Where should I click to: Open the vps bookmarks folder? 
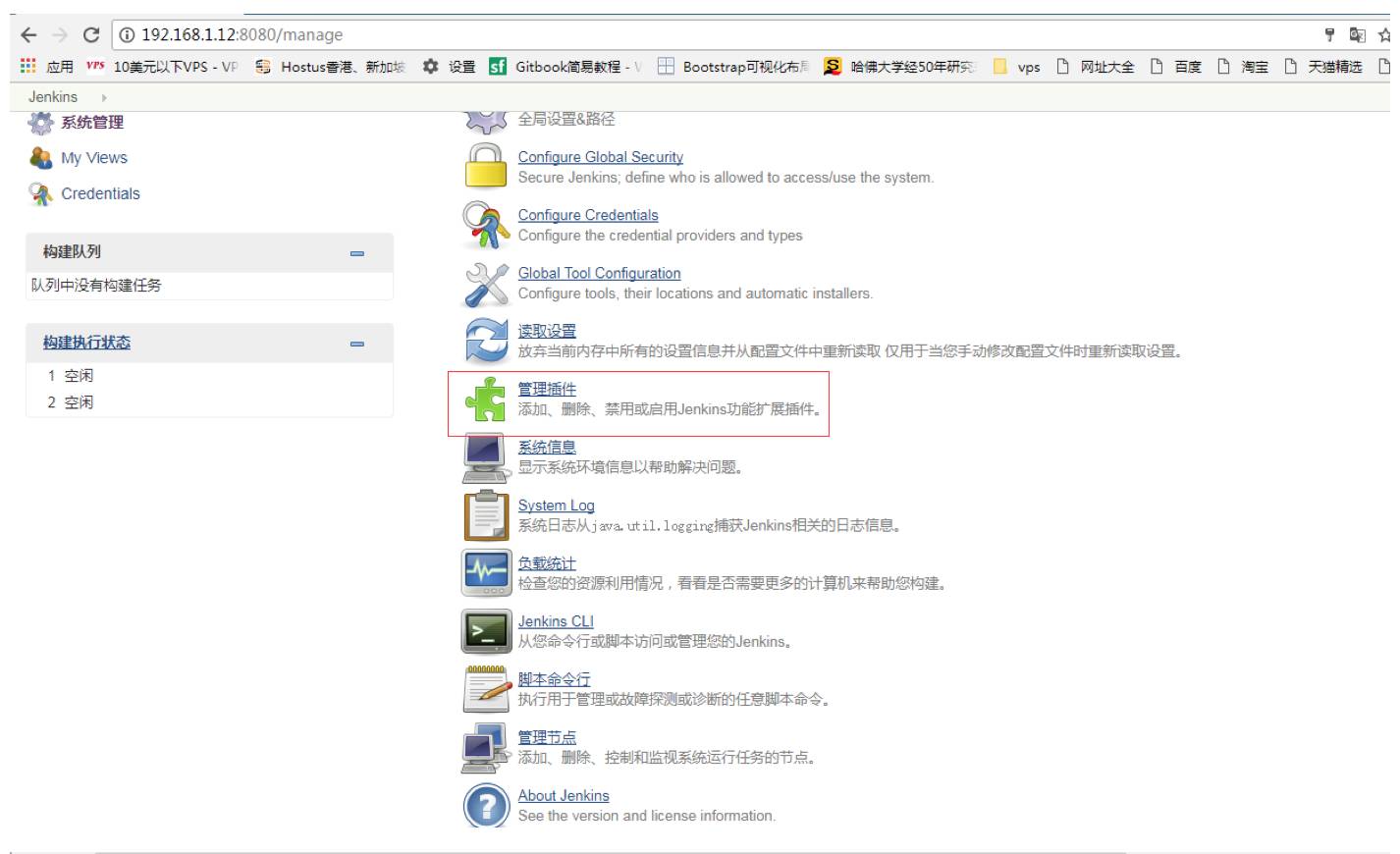click(1017, 67)
